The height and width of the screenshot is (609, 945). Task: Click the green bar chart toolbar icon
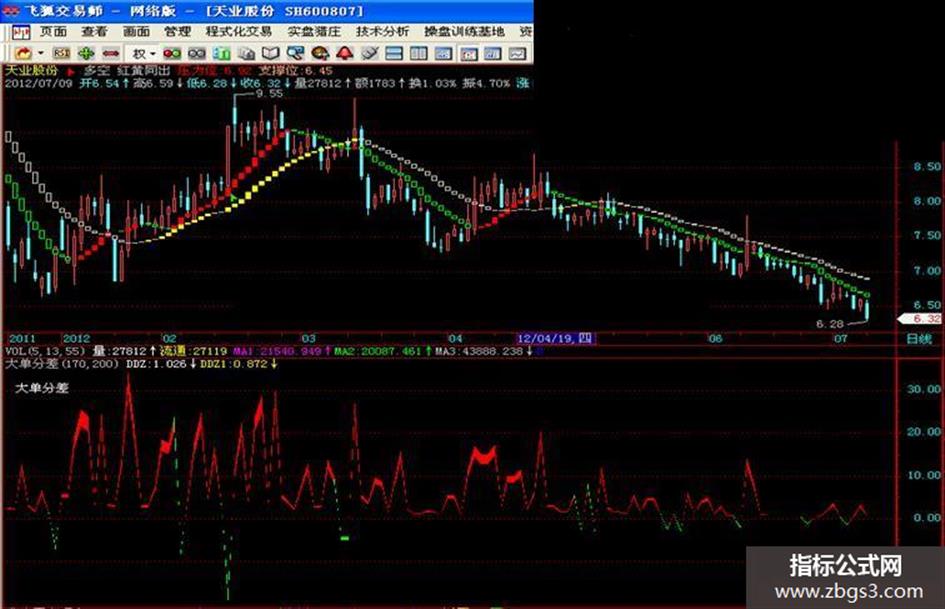[x=222, y=54]
